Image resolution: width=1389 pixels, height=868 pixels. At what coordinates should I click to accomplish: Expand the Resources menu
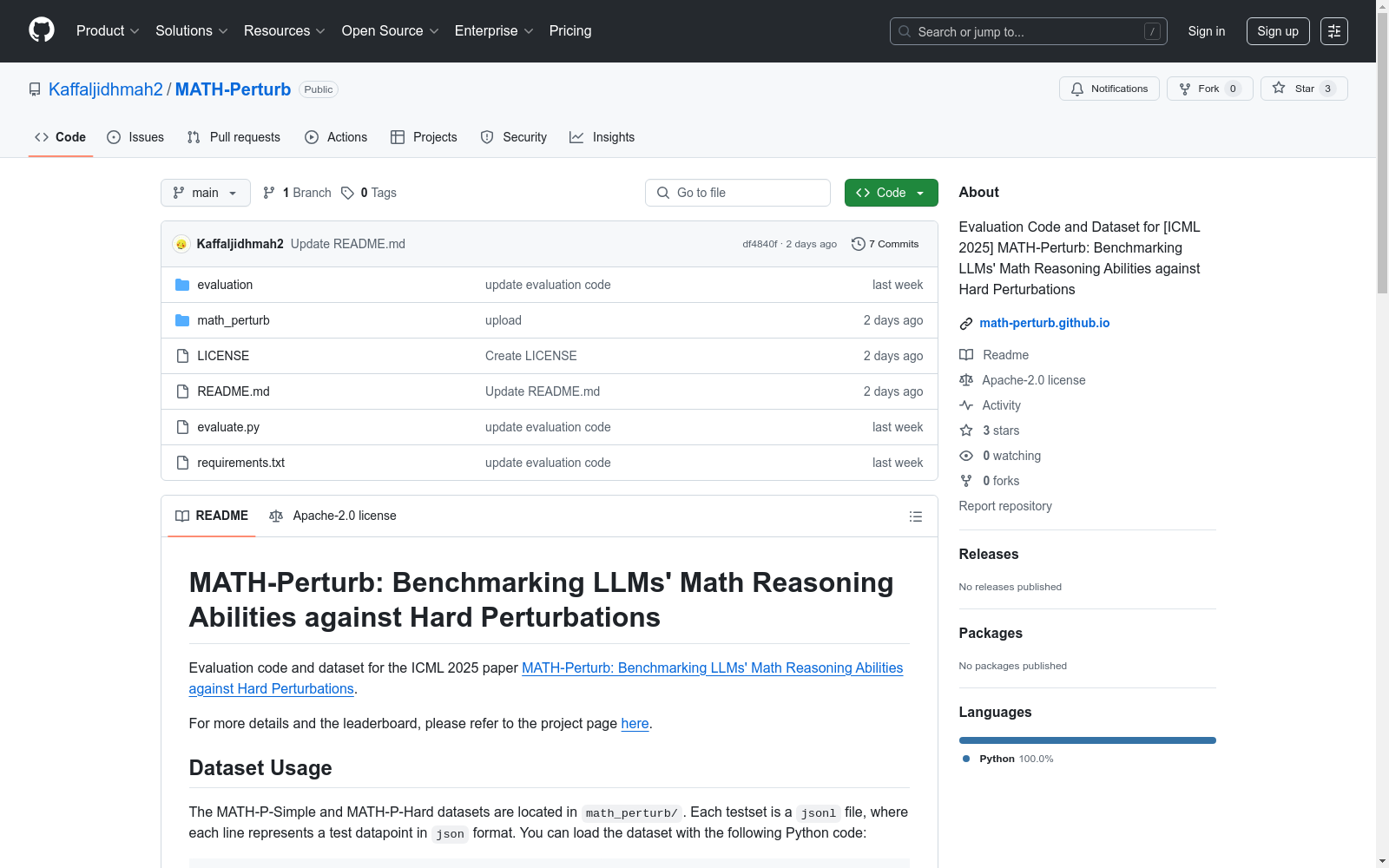pyautogui.click(x=285, y=31)
